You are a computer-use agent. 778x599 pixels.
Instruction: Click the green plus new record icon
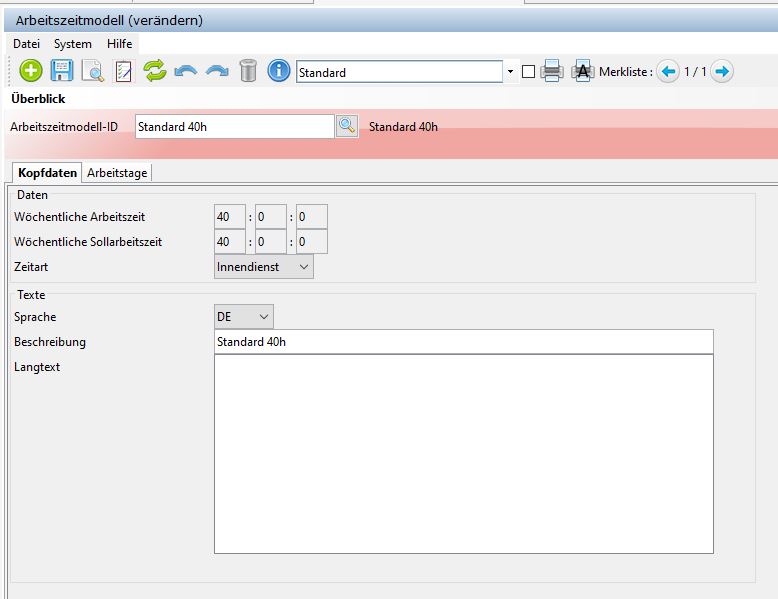tap(31, 71)
